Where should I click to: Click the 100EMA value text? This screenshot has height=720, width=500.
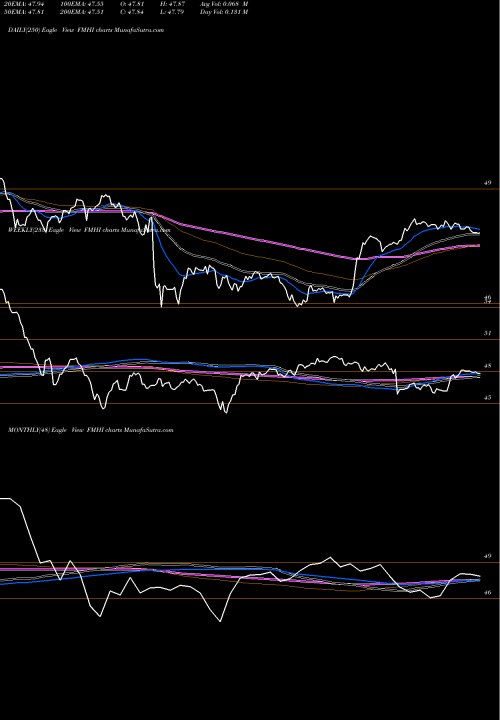click(x=84, y=4)
